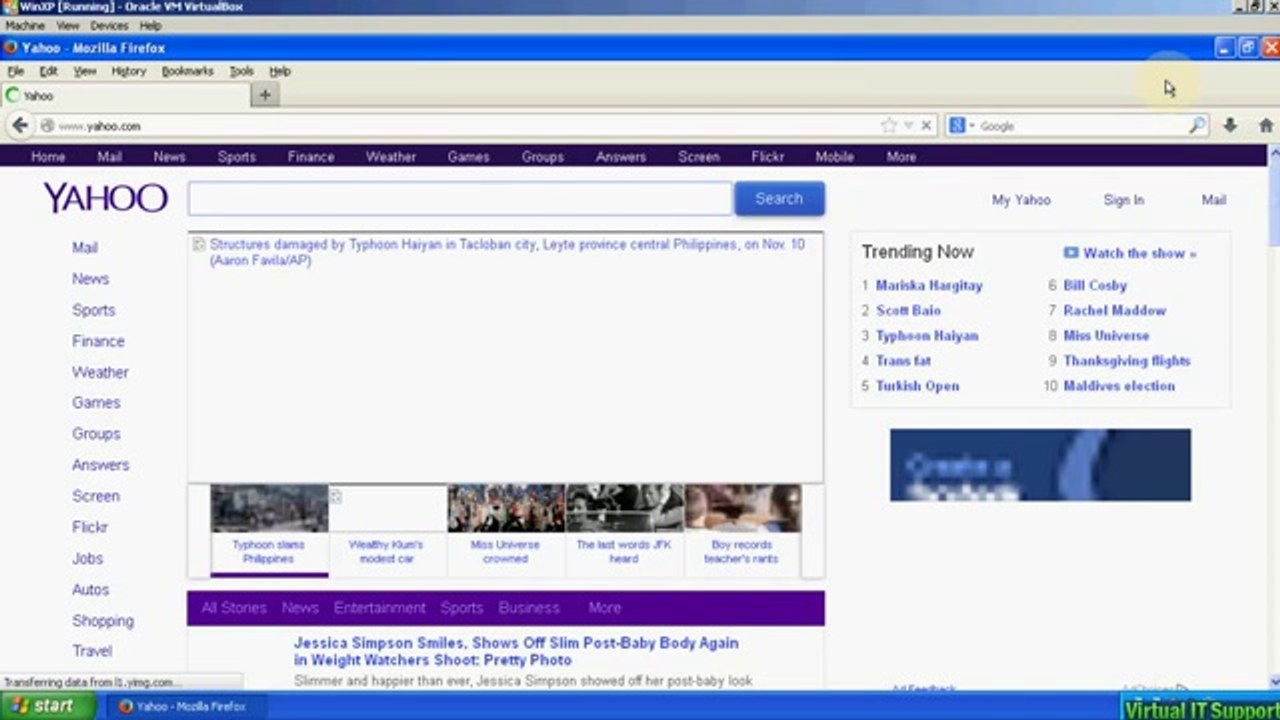This screenshot has height=720, width=1280.
Task: Click the site identity globe icon
Action: click(47, 126)
